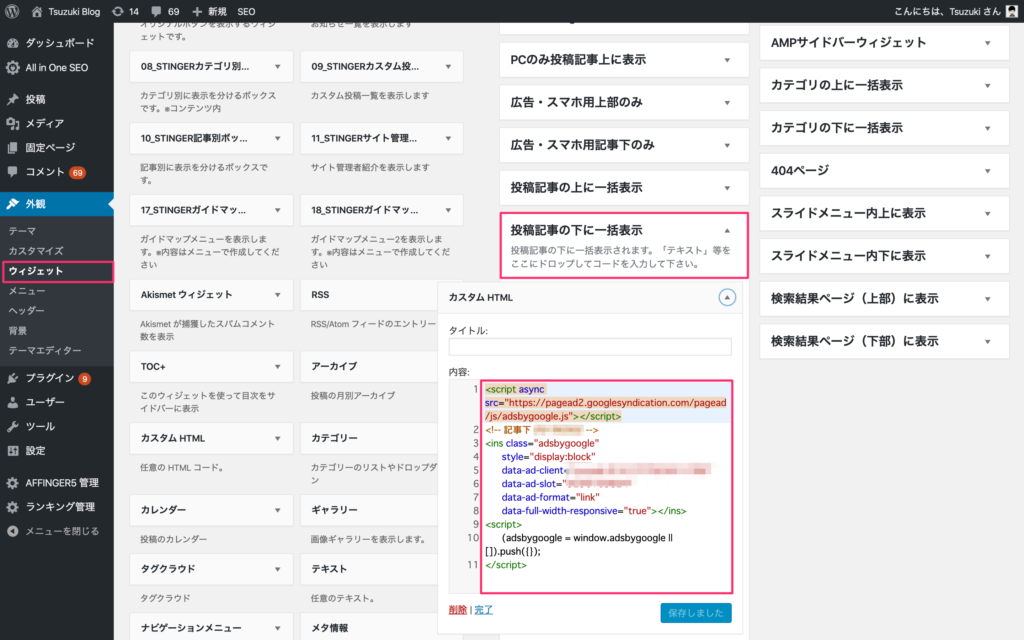Expand the スライドメニュー内上に表示 area

(987, 214)
